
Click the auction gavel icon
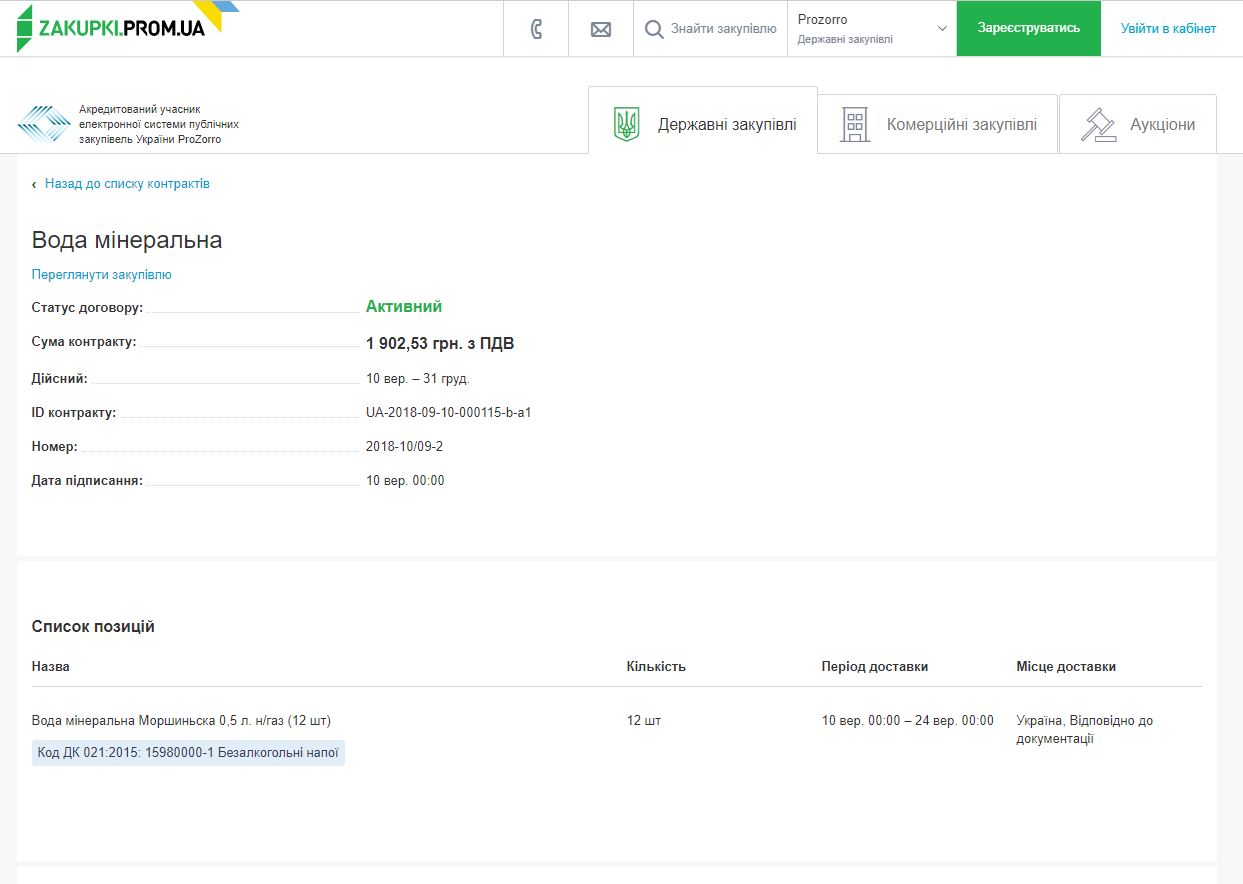[1098, 125]
